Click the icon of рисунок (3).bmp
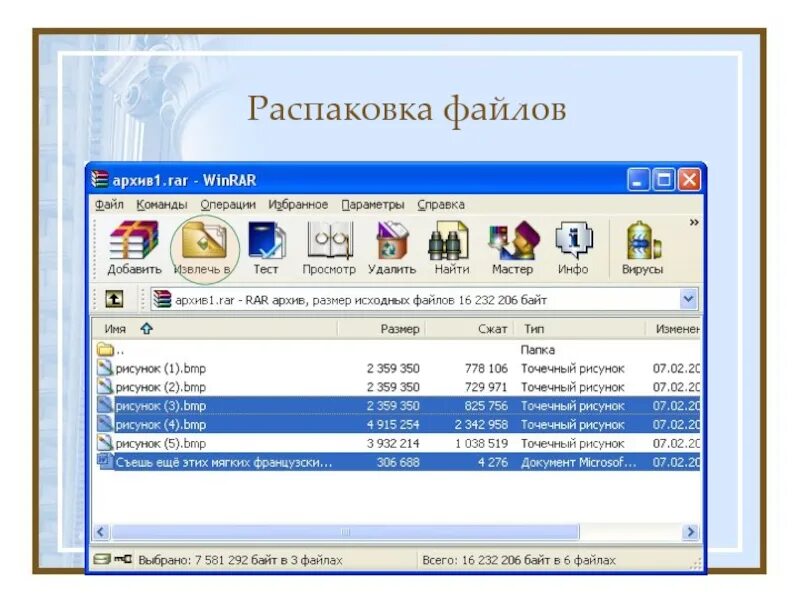 pos(105,406)
